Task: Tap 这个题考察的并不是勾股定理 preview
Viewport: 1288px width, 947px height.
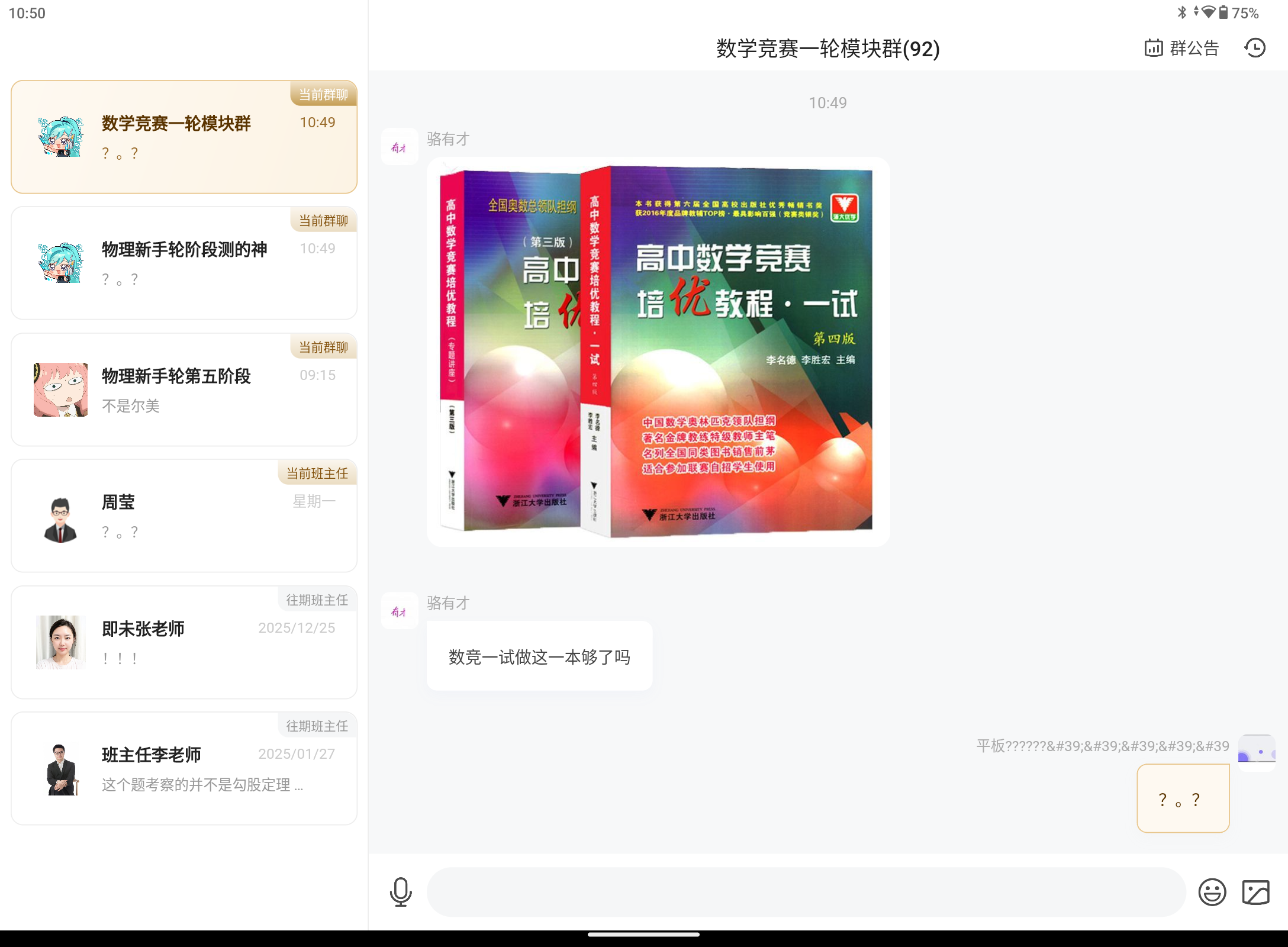Action: 202,785
